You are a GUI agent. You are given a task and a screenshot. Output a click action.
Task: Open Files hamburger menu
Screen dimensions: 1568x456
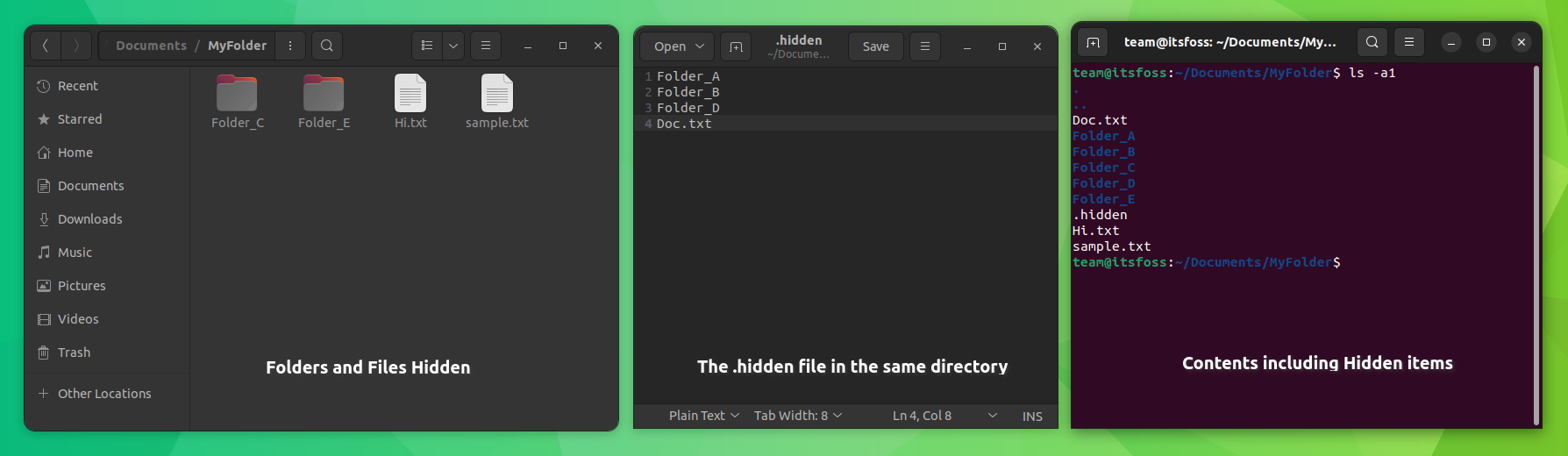[x=486, y=46]
